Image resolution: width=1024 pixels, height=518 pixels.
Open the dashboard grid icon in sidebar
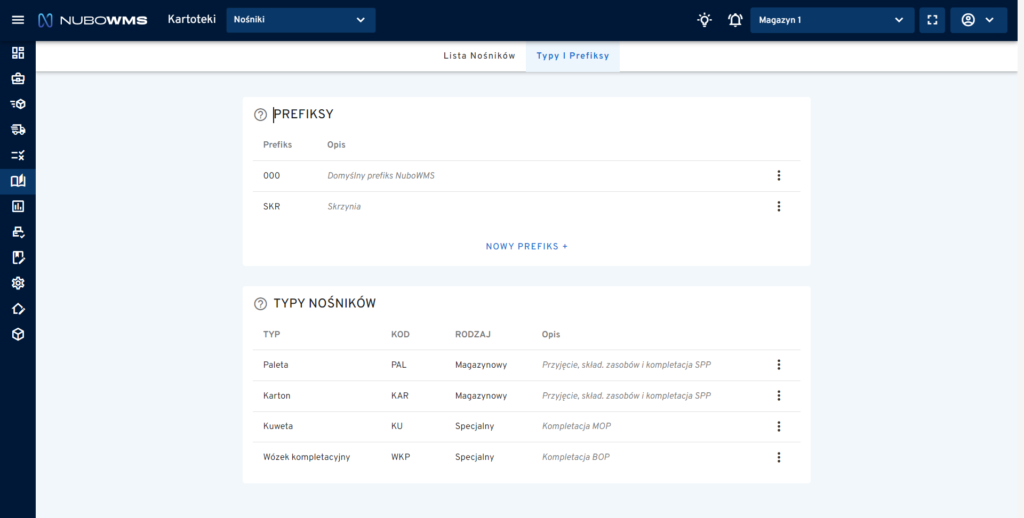(x=18, y=52)
